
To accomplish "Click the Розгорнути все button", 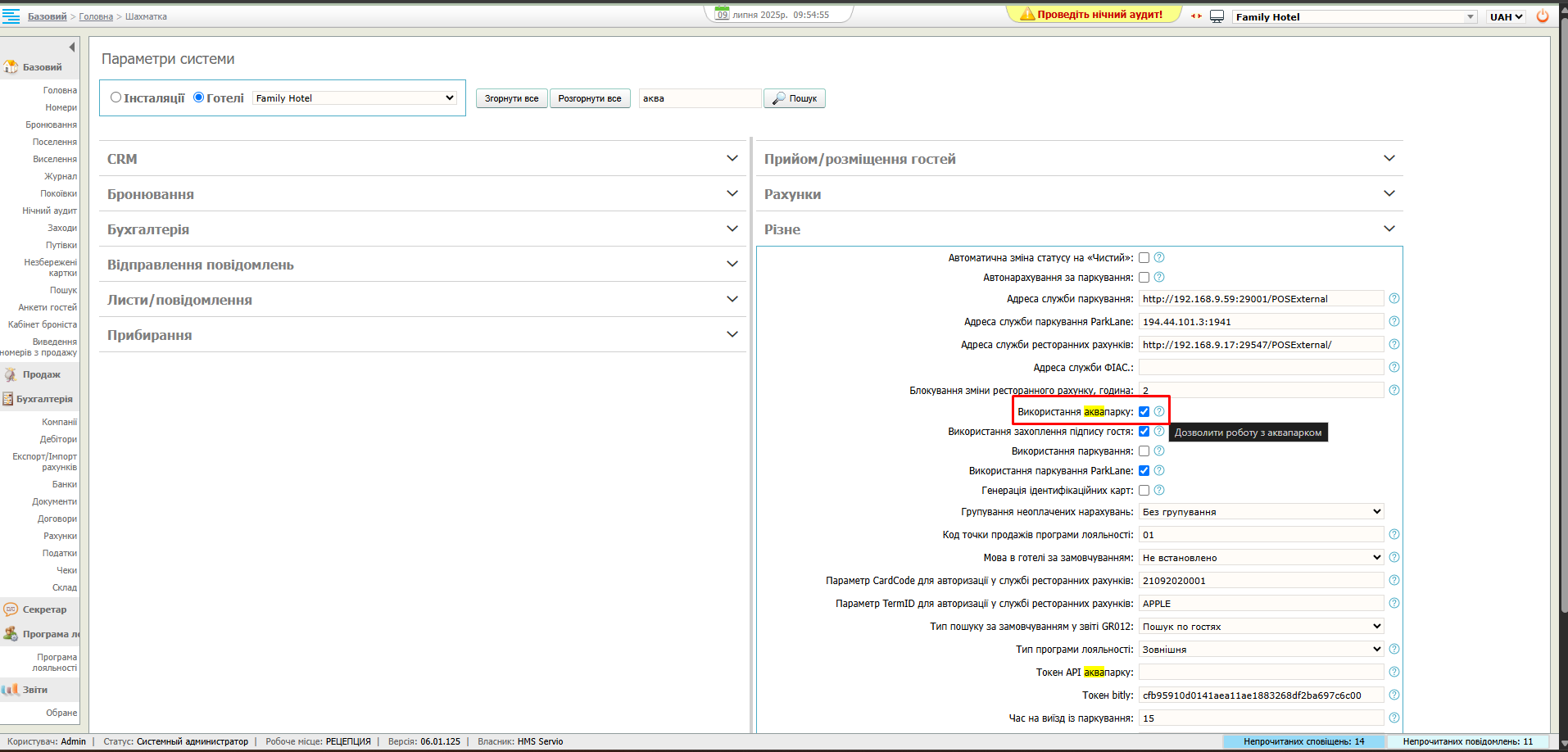I will (x=590, y=98).
